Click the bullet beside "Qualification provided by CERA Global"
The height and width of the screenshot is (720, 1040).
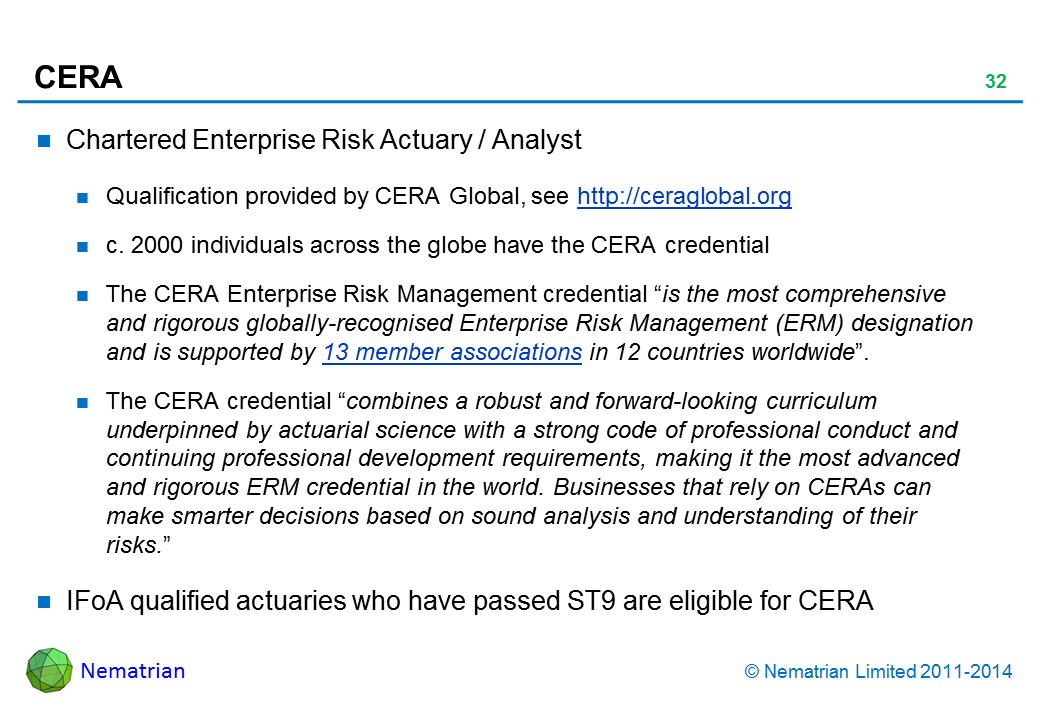coord(84,198)
